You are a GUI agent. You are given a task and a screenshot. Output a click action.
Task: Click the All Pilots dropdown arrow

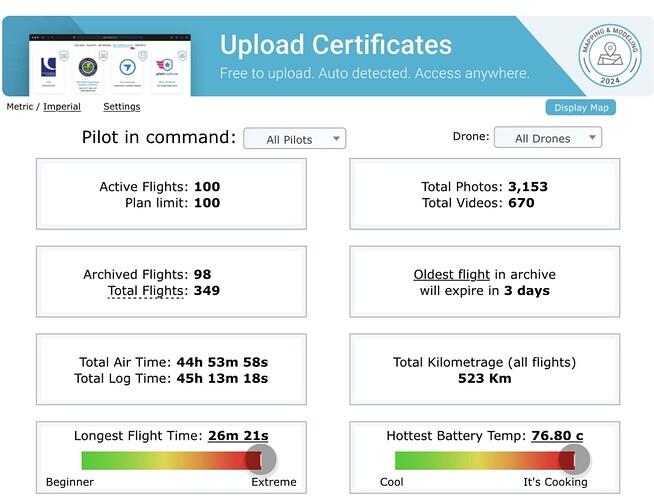coord(336,138)
